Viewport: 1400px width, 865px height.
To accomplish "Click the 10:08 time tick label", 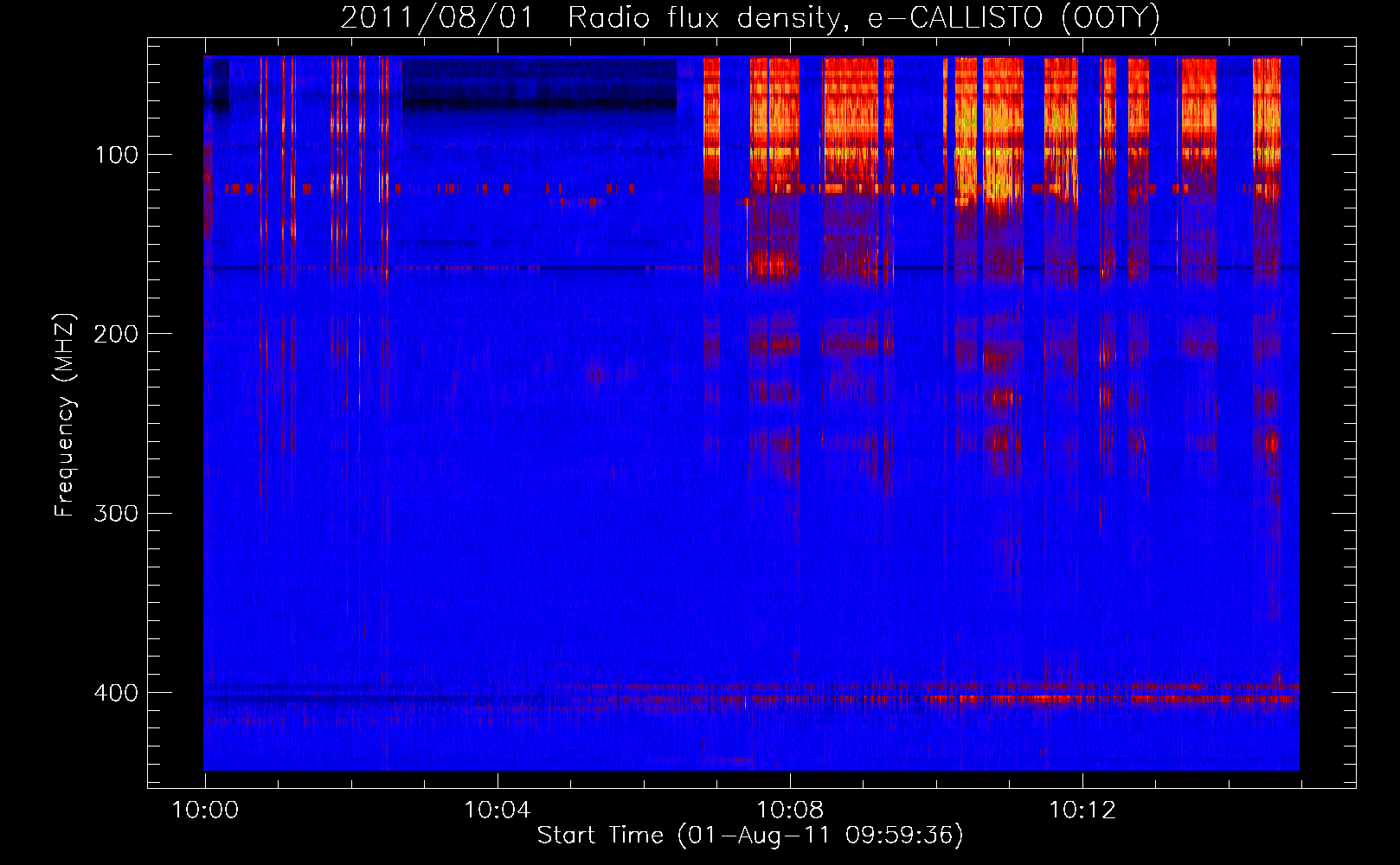I will click(x=790, y=810).
